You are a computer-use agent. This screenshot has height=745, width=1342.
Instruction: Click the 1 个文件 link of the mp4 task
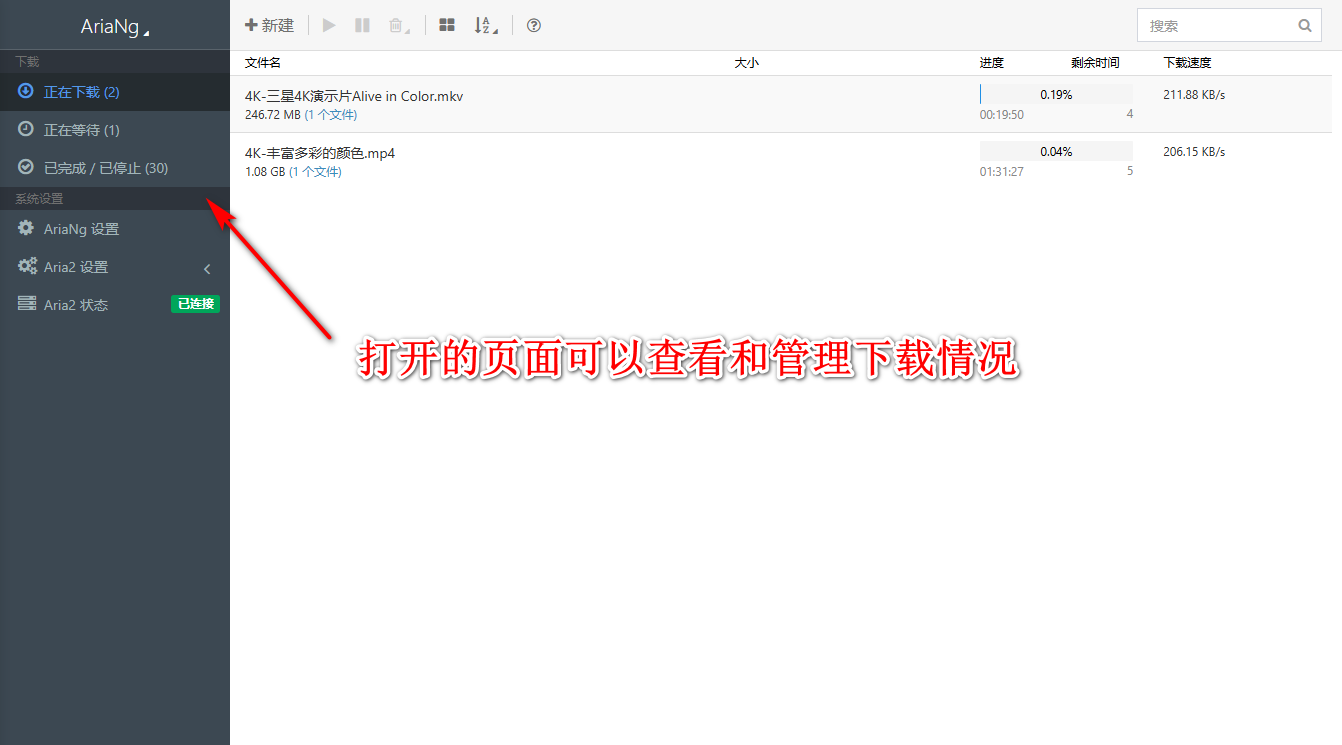pyautogui.click(x=315, y=172)
